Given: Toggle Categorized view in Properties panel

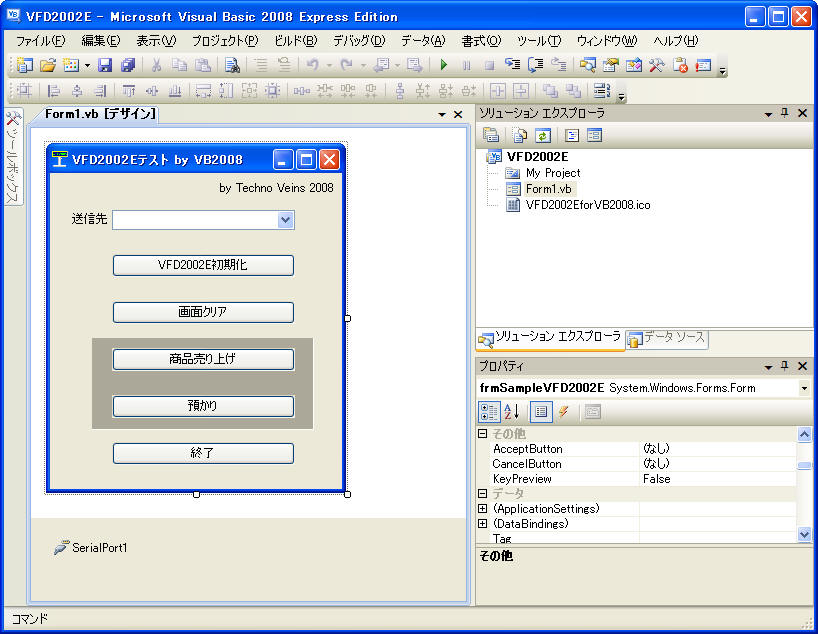Looking at the screenshot, I should 489,412.
